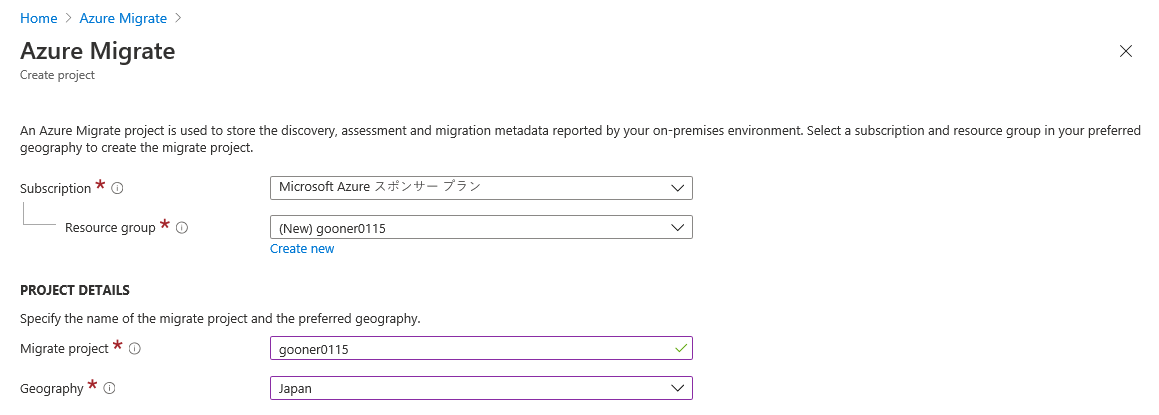Click the PROJECT DETAILS section heading
1159x415 pixels.
[x=75, y=291]
